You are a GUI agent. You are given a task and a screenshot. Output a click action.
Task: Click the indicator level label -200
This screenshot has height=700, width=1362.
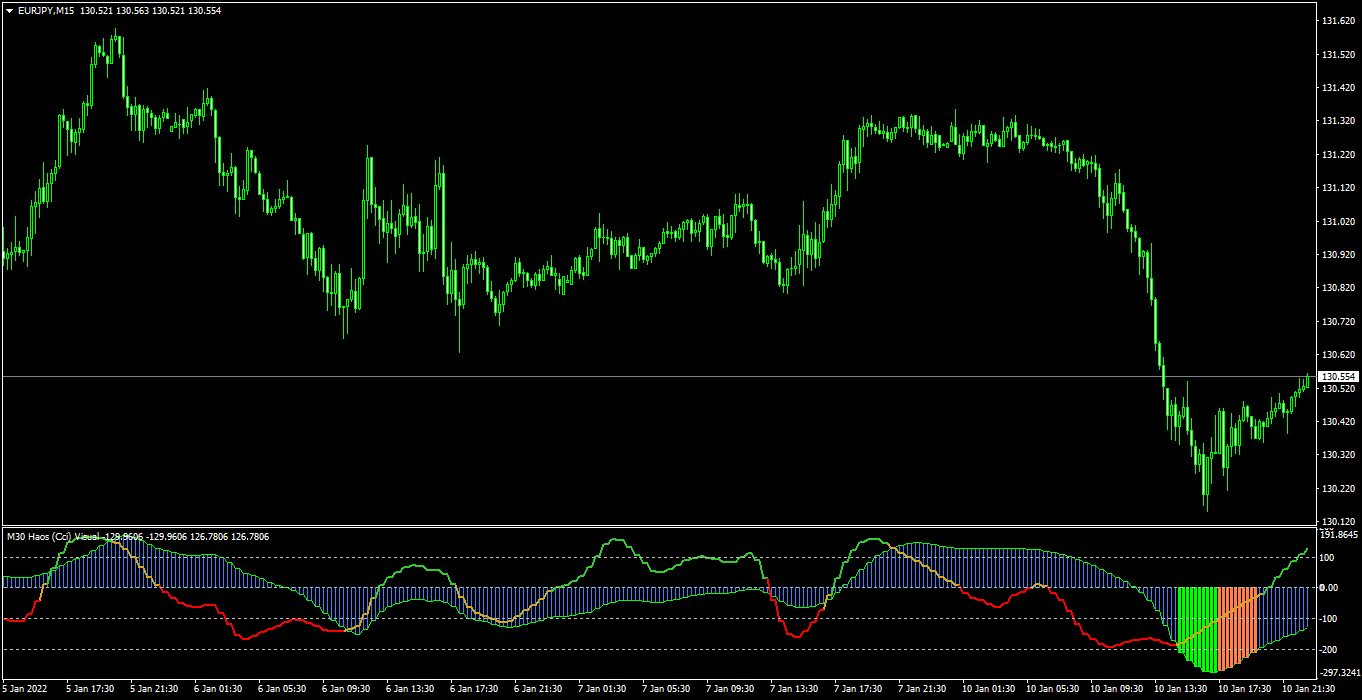pos(1331,650)
